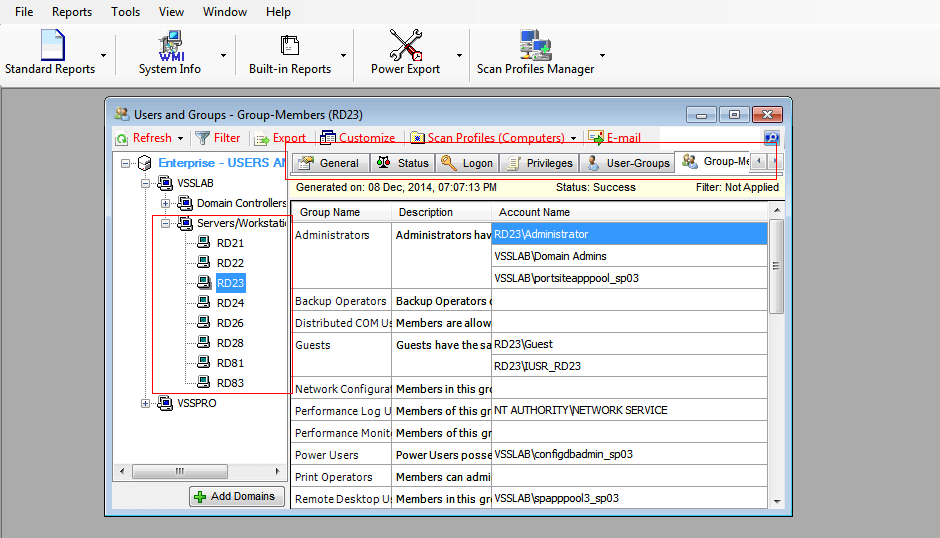Open Standard Reports from the toolbar

tap(50, 53)
